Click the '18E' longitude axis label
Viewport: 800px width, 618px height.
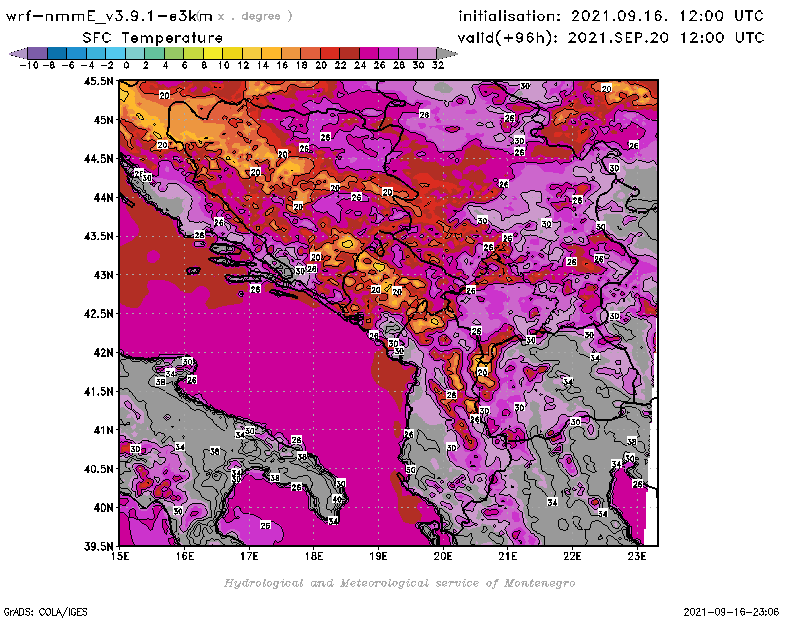coord(314,556)
